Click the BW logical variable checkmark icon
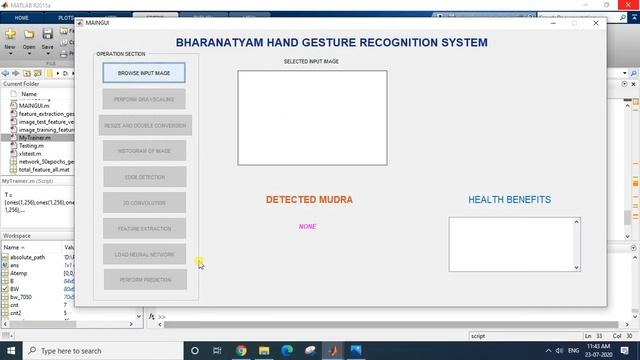Image resolution: width=640 pixels, height=360 pixels. [x=5, y=289]
